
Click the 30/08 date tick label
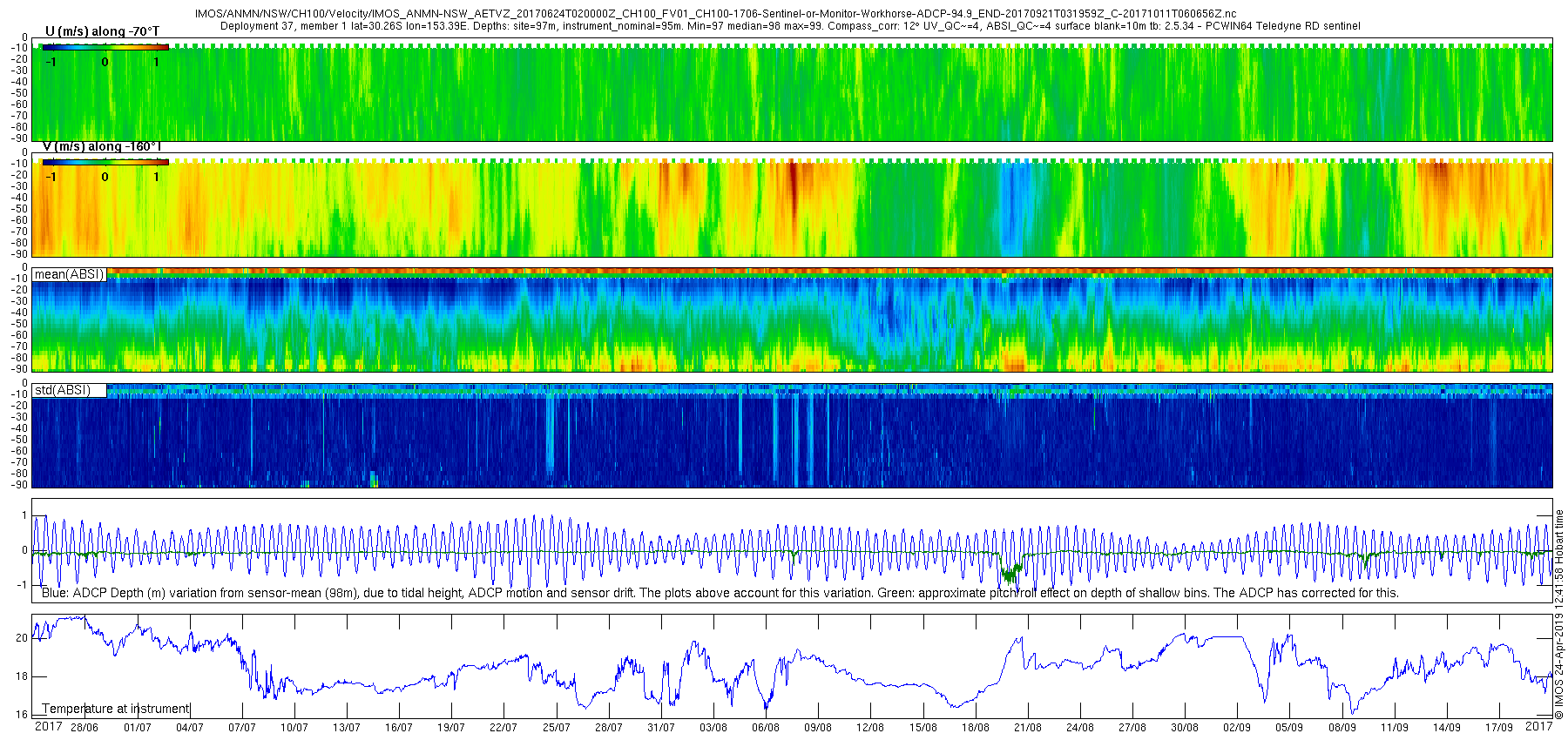click(x=1184, y=728)
